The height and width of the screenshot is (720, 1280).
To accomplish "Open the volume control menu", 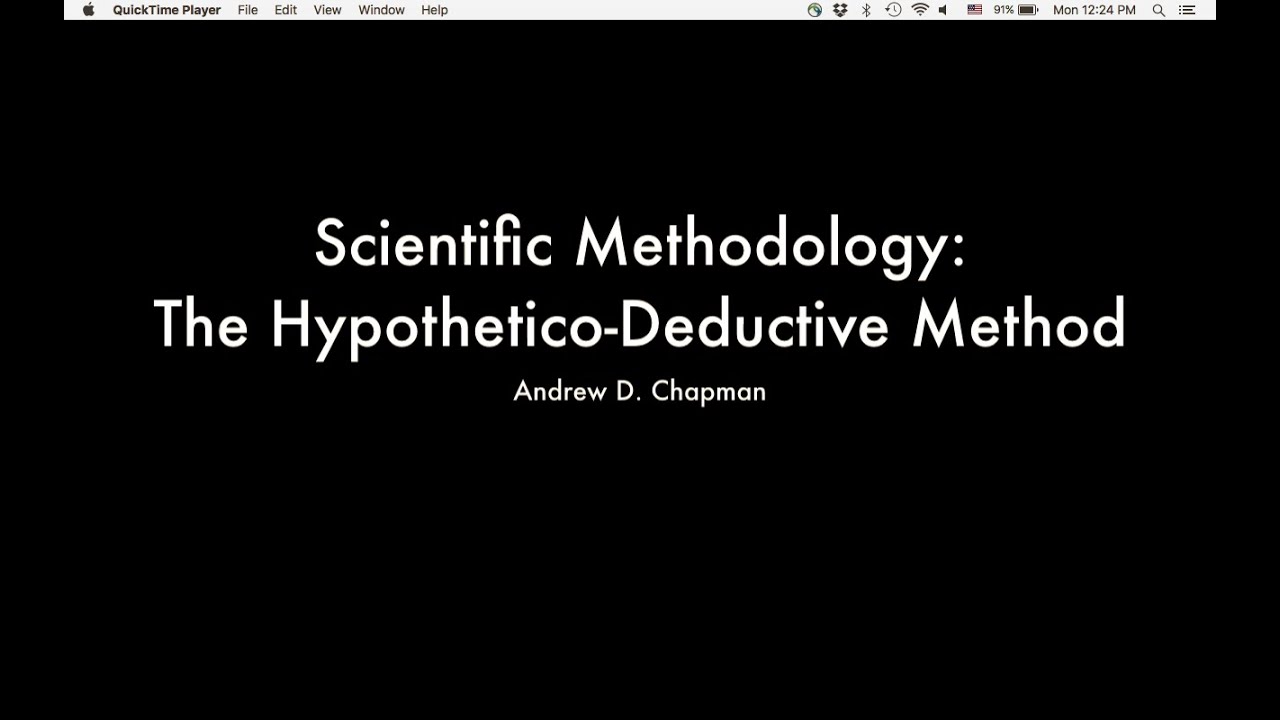I will click(943, 10).
